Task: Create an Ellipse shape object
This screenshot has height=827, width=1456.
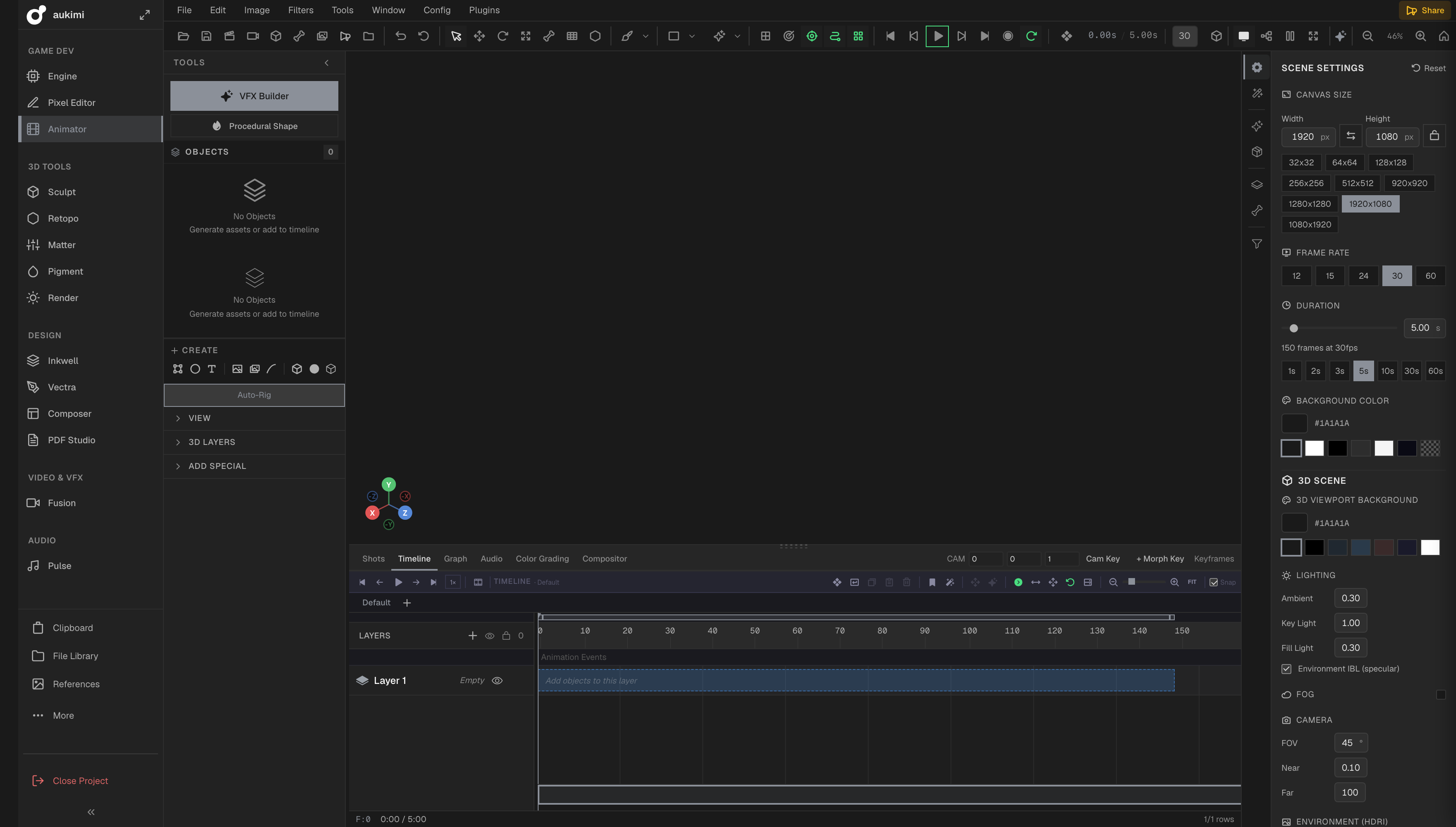Action: point(195,368)
